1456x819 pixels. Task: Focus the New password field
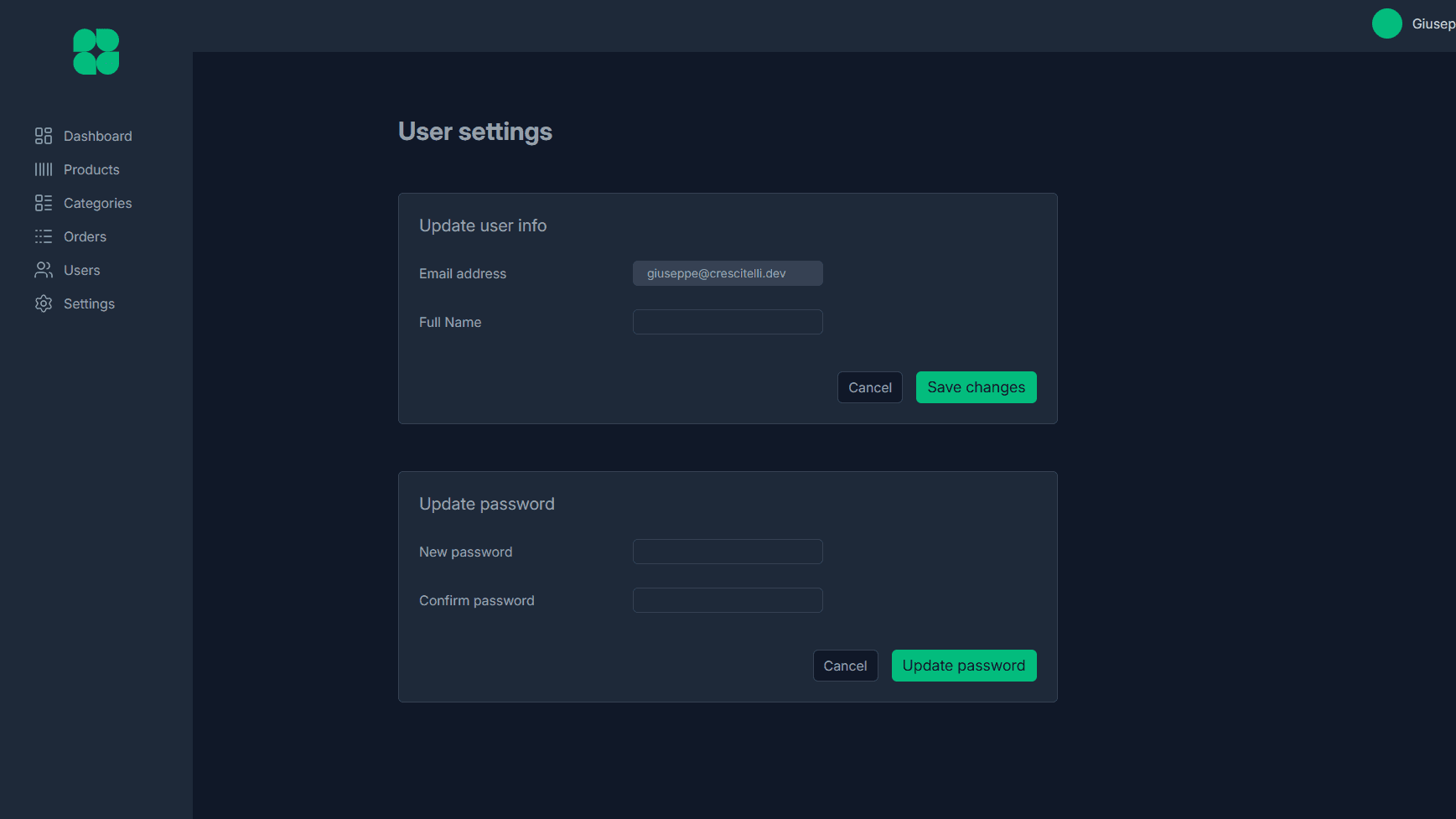coord(727,551)
